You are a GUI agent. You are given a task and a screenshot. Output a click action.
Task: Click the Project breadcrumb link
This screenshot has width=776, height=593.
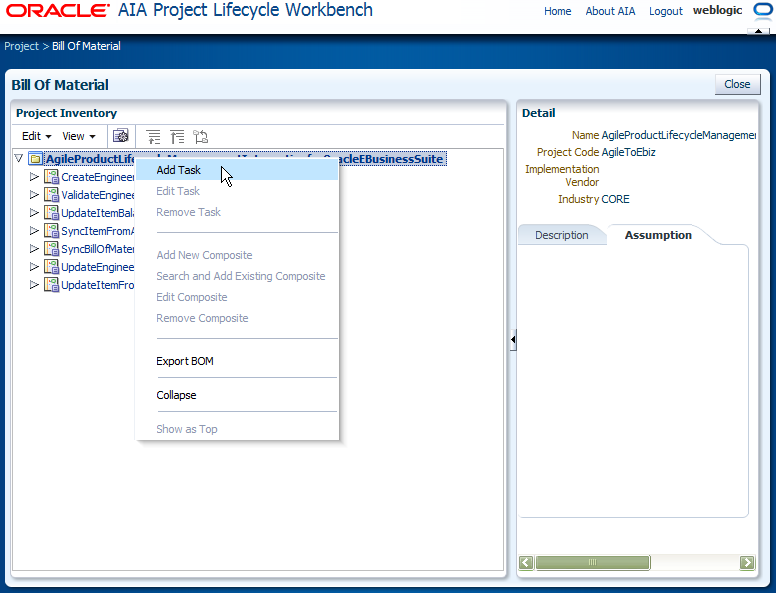21,46
